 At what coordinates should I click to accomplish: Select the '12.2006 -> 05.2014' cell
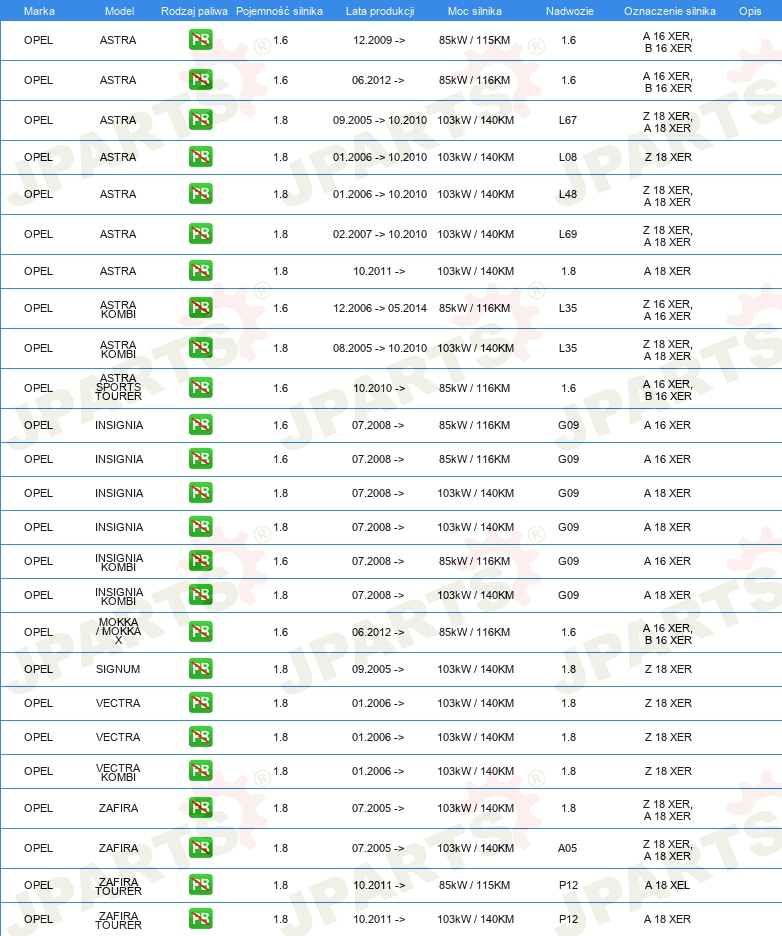coord(380,308)
